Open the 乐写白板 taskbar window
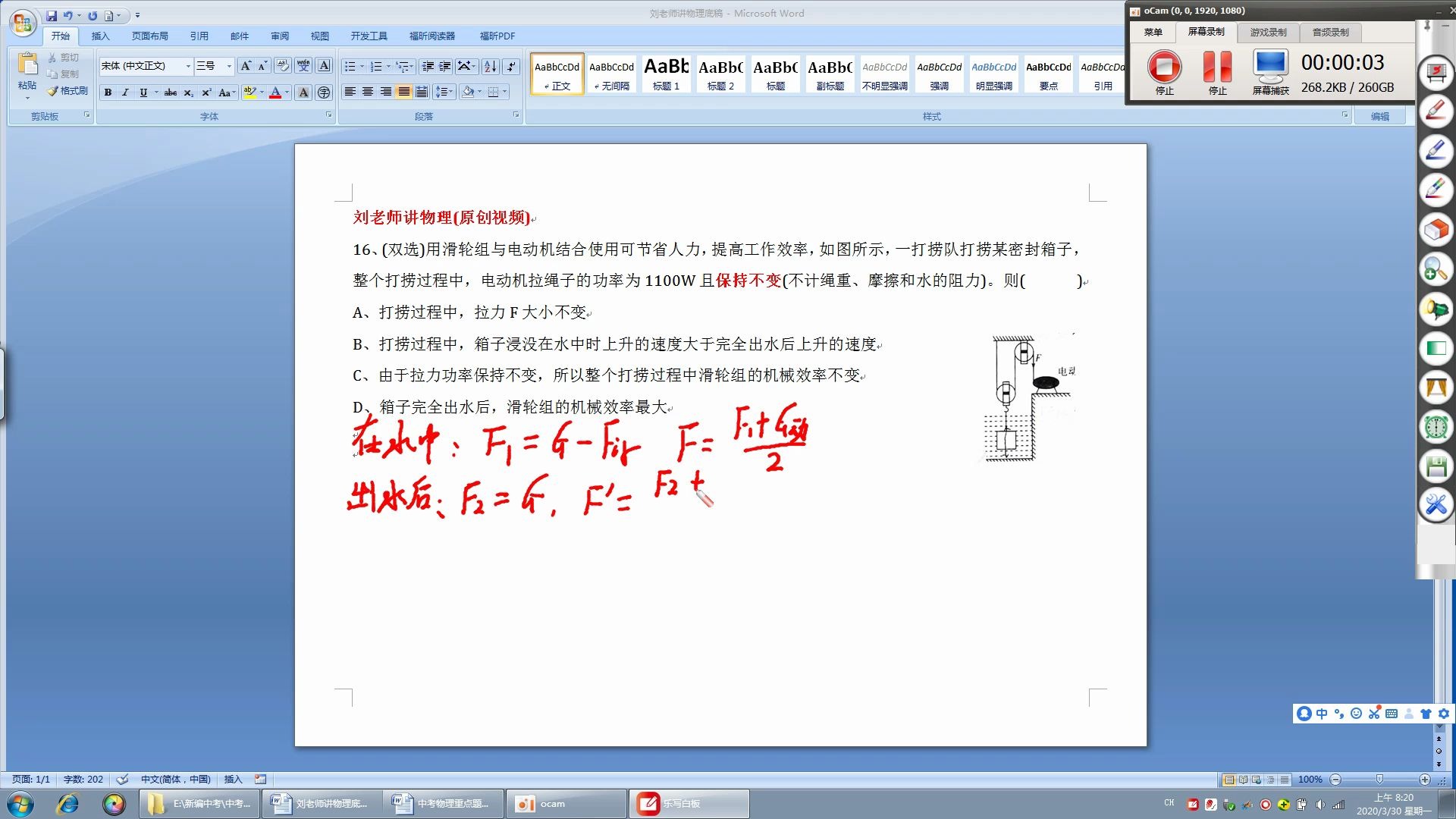This screenshot has height=819, width=1456. click(688, 804)
